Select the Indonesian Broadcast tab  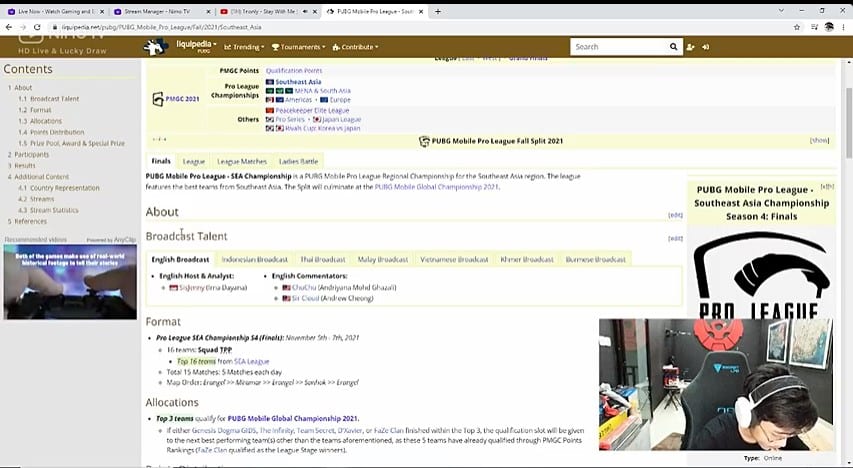255,260
